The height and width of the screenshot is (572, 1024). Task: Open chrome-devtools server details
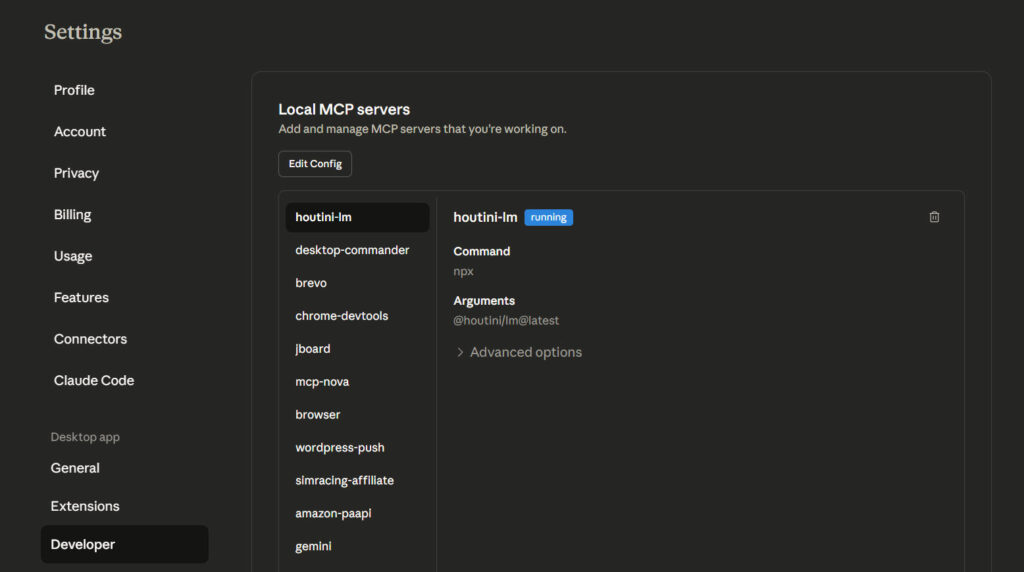(x=341, y=316)
